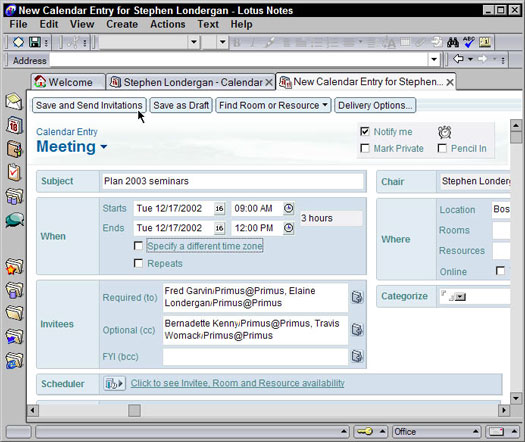Open Mail from the bookmark bar

coord(14,102)
